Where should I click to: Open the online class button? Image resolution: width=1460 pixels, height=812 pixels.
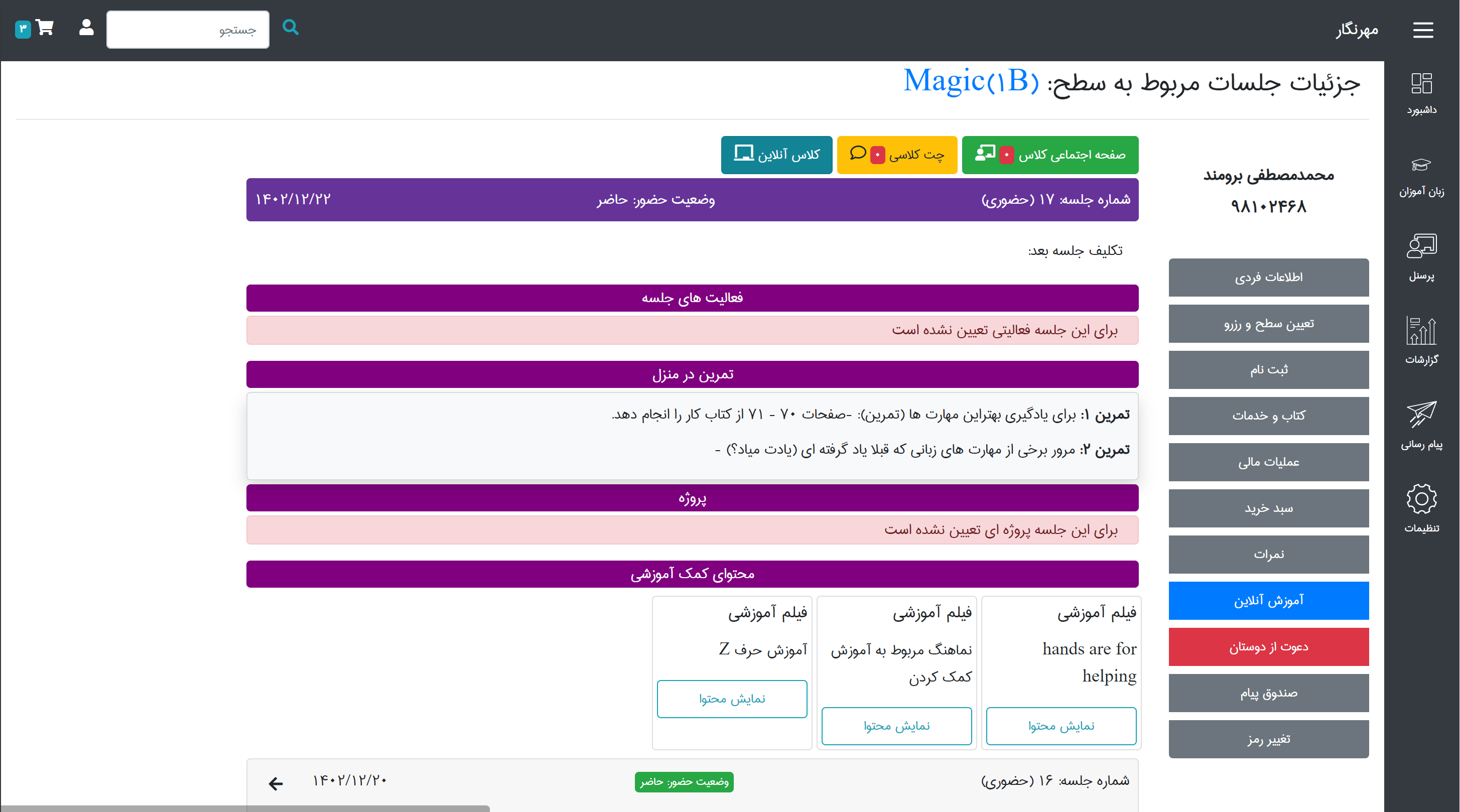pyautogui.click(x=776, y=155)
